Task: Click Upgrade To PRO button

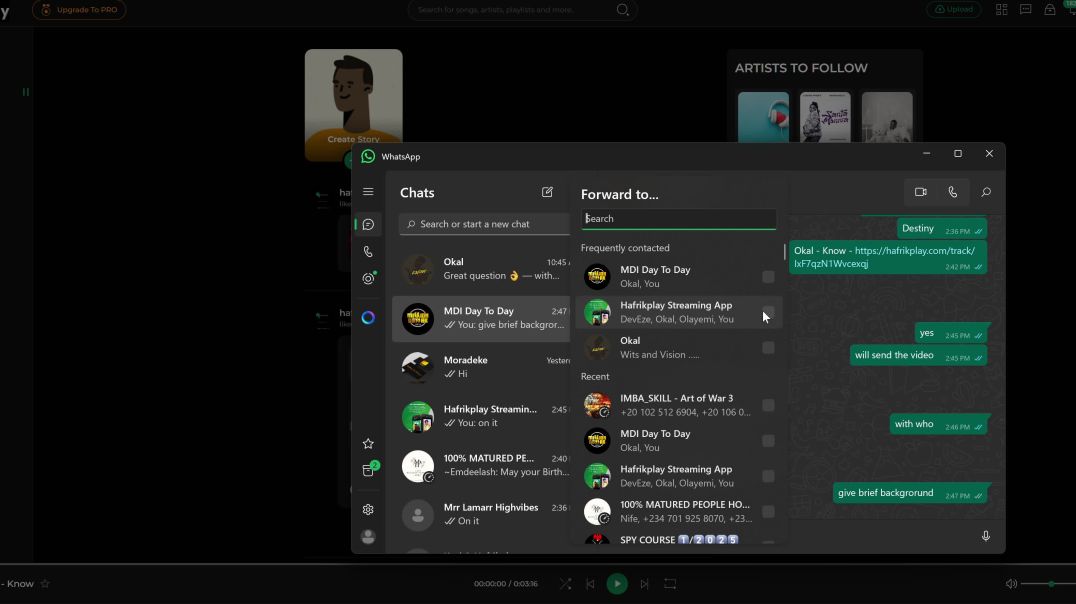Action: coord(79,10)
